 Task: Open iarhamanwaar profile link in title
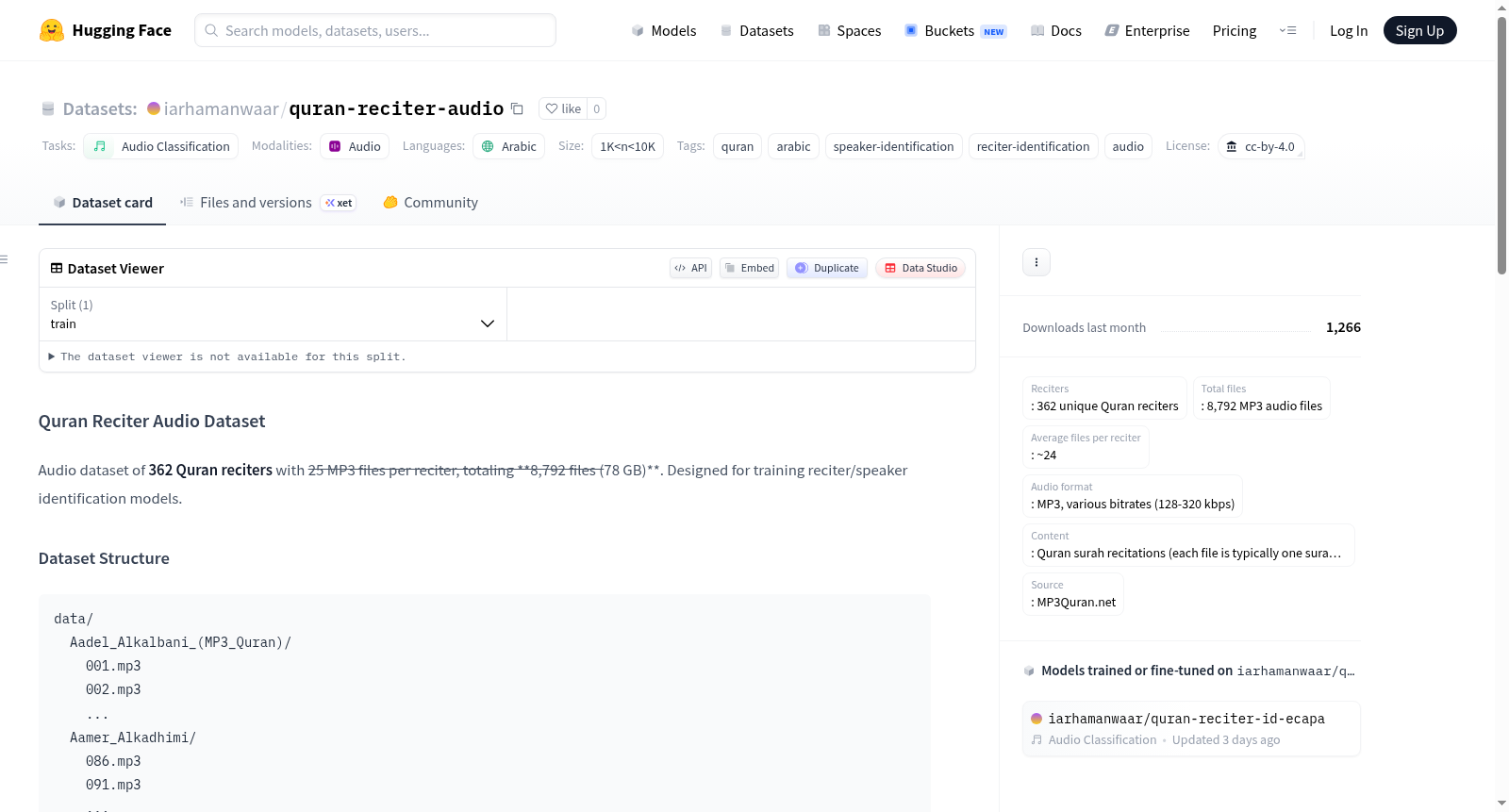click(x=221, y=108)
